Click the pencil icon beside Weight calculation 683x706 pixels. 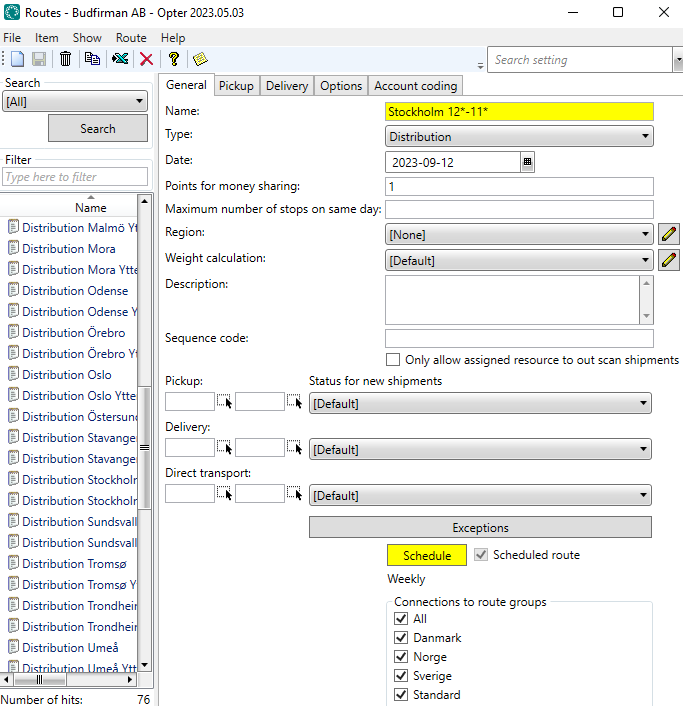point(670,261)
